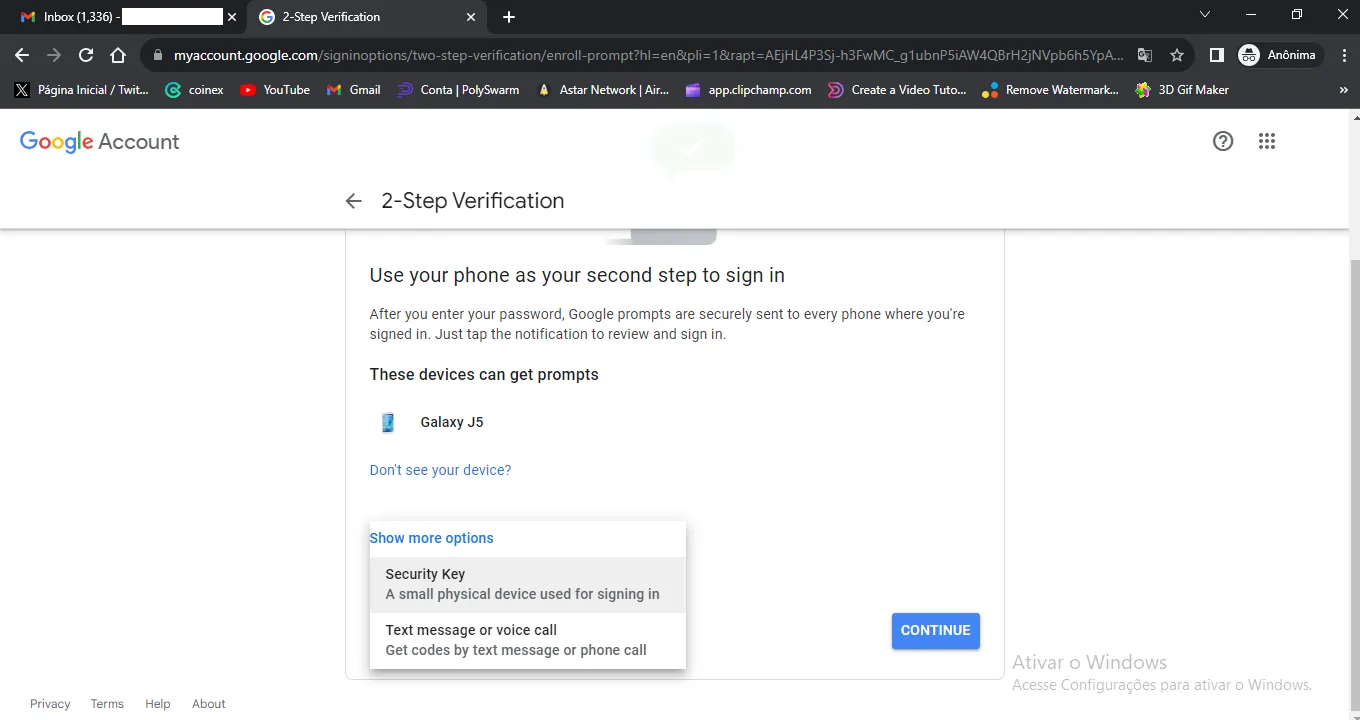Open the browser home page icon
The image size is (1360, 720).
[118, 55]
